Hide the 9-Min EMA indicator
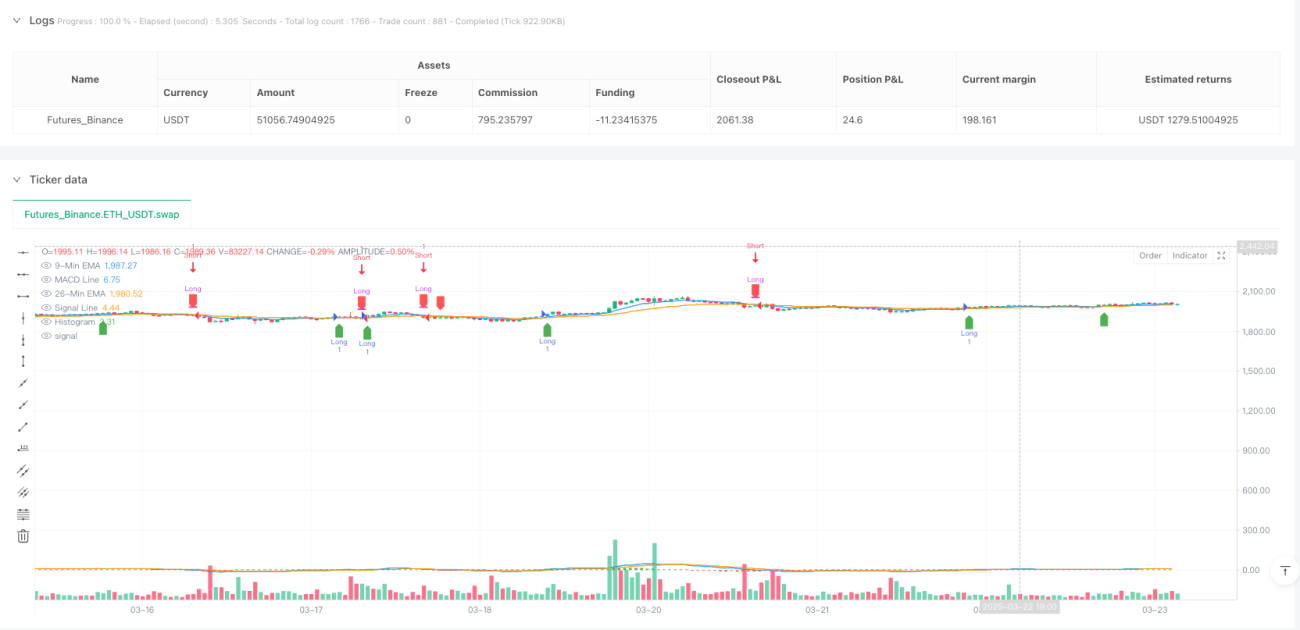 [x=46, y=265]
